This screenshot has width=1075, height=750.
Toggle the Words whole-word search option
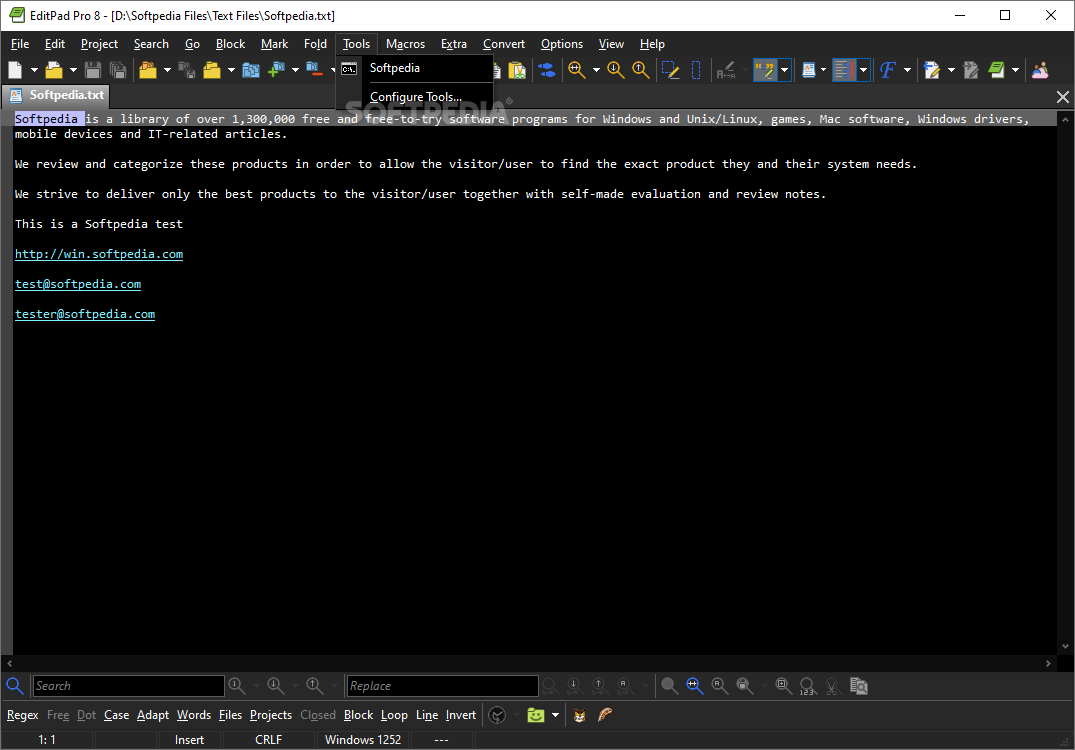click(194, 715)
